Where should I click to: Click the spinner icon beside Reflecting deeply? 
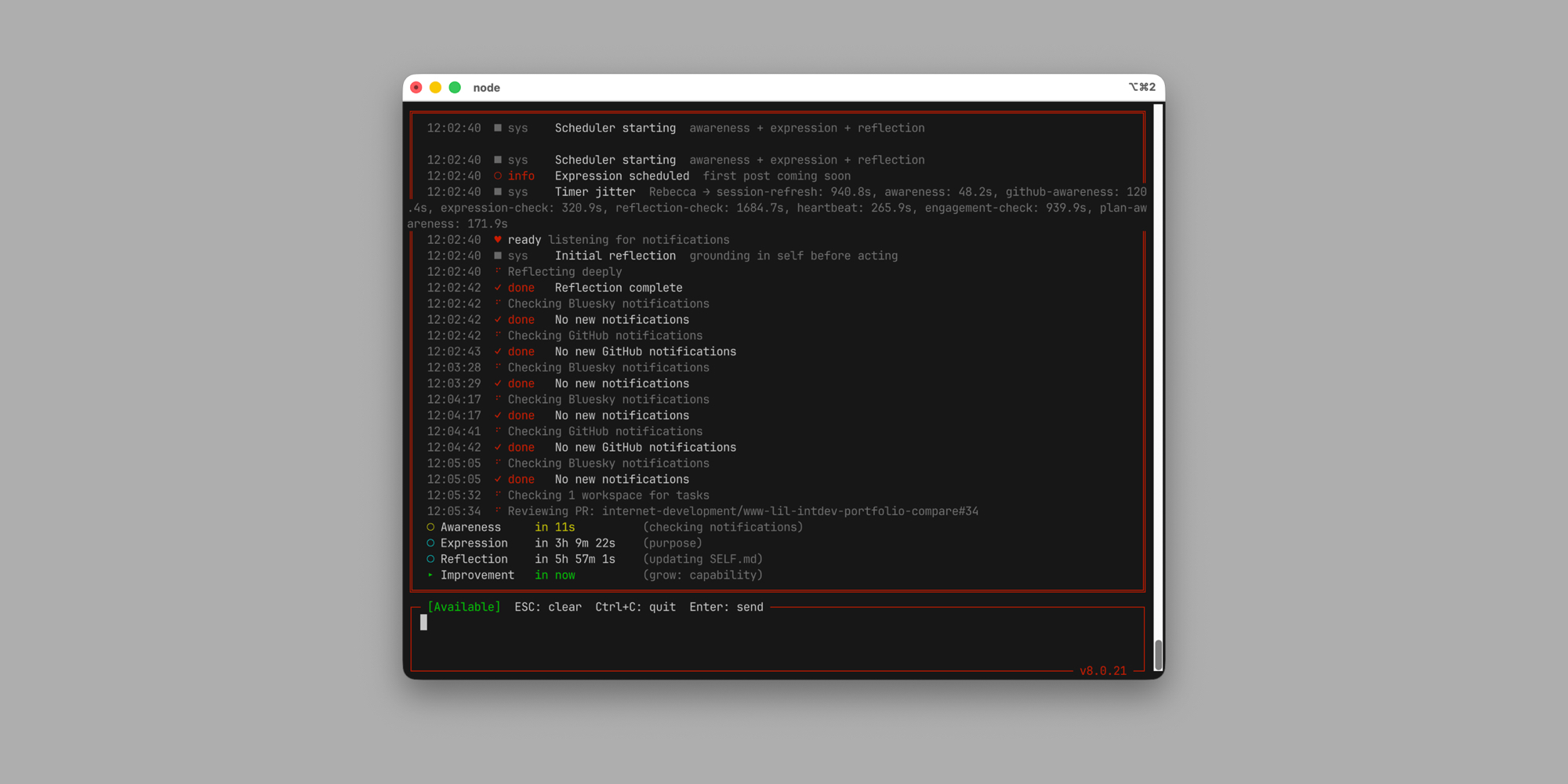click(497, 272)
